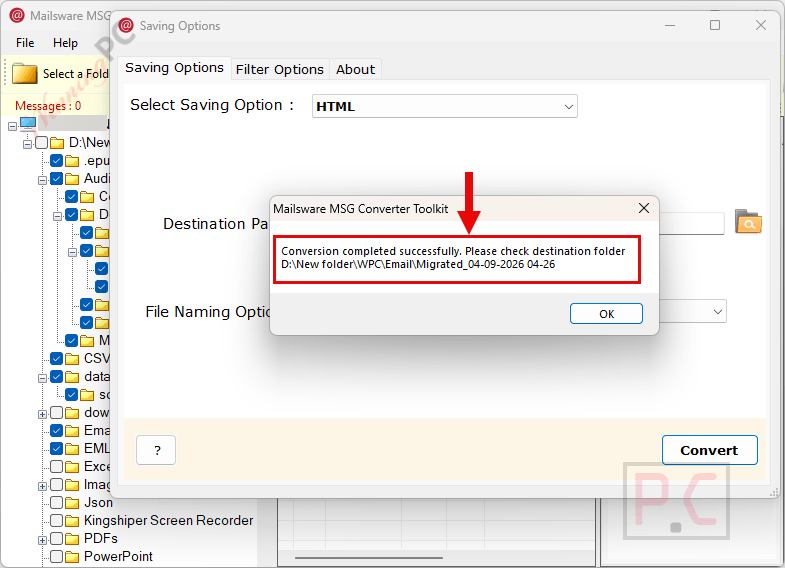Expand the Images folder node
The image size is (785, 568).
pyautogui.click(x=43, y=486)
